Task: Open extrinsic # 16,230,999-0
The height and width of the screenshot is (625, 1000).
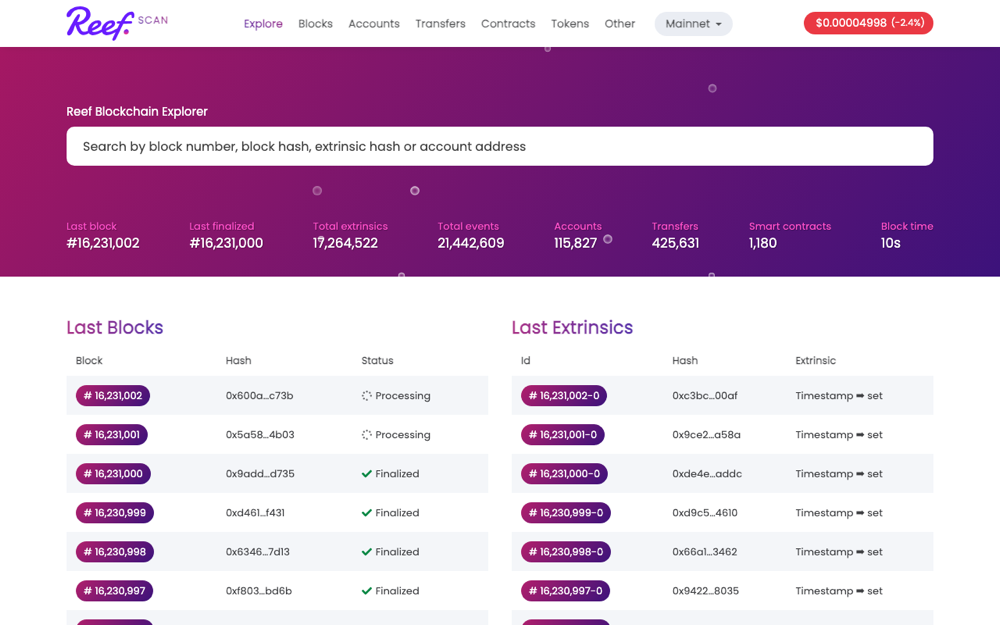Action: coord(566,513)
